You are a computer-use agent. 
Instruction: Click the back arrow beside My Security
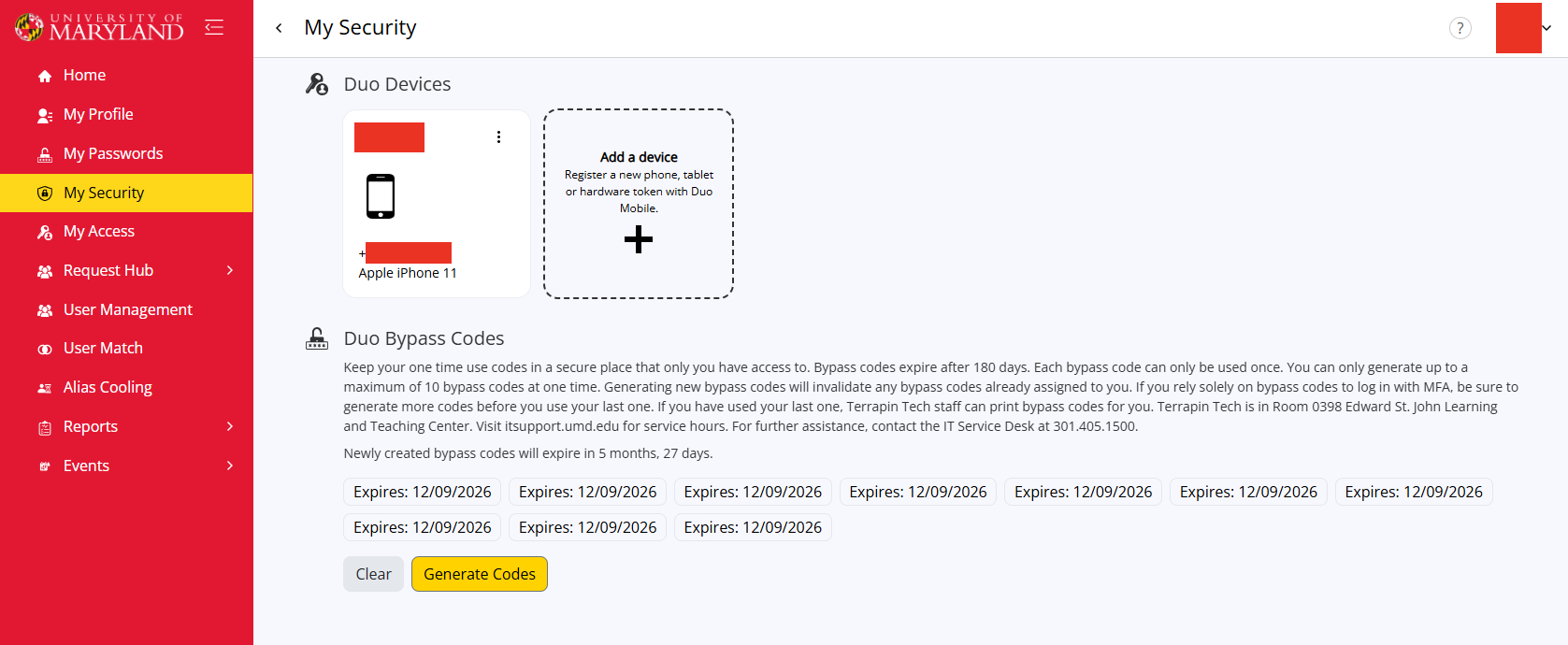(x=279, y=28)
